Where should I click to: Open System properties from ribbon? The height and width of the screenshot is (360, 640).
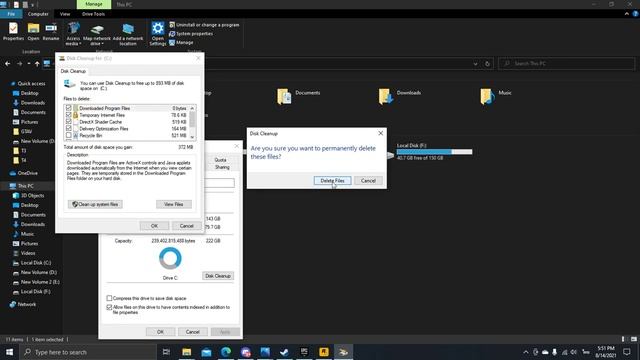pyautogui.click(x=191, y=34)
